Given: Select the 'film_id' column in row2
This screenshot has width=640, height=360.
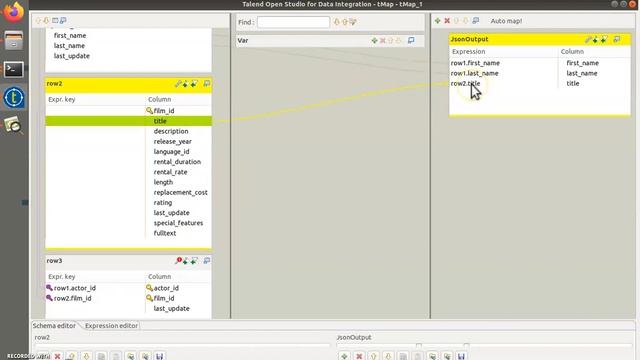Looking at the screenshot, I should 164,111.
